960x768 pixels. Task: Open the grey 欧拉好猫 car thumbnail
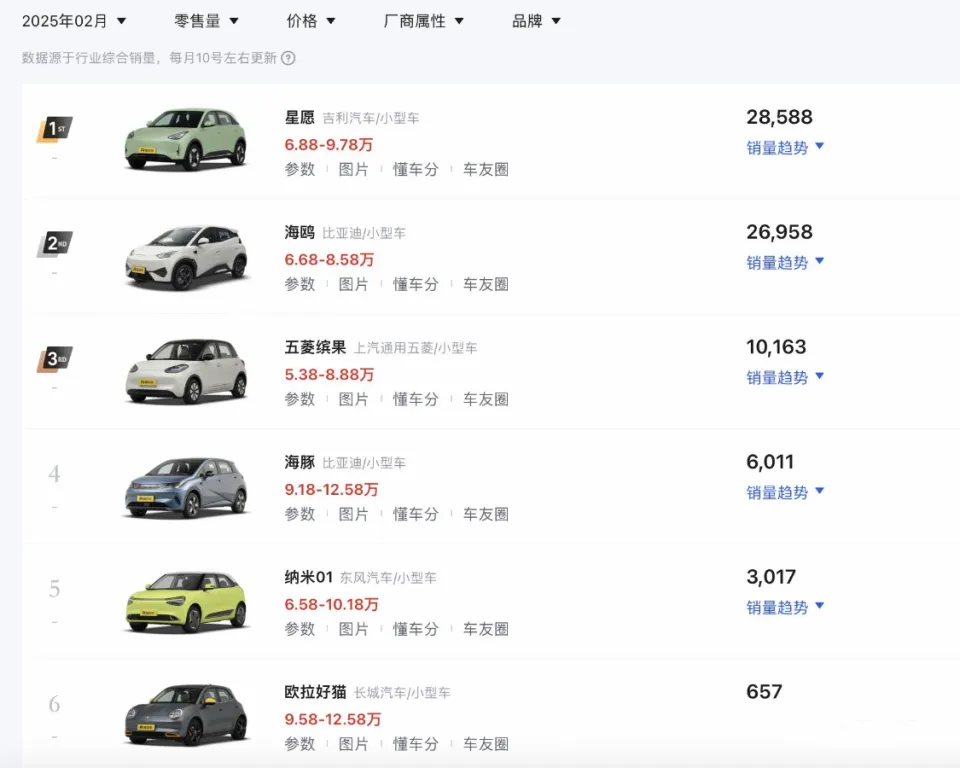pos(186,716)
